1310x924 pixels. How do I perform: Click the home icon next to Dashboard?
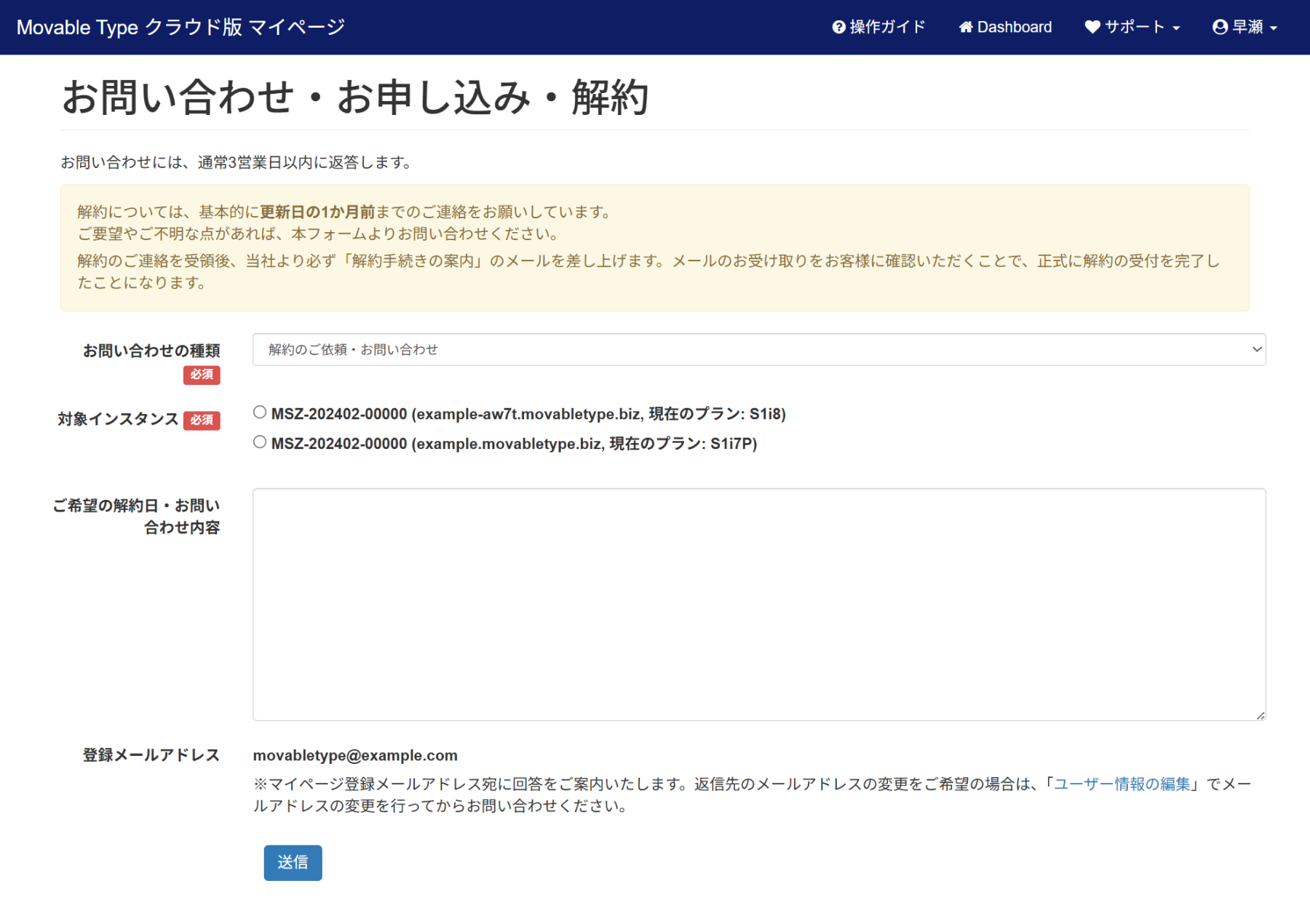(x=965, y=28)
